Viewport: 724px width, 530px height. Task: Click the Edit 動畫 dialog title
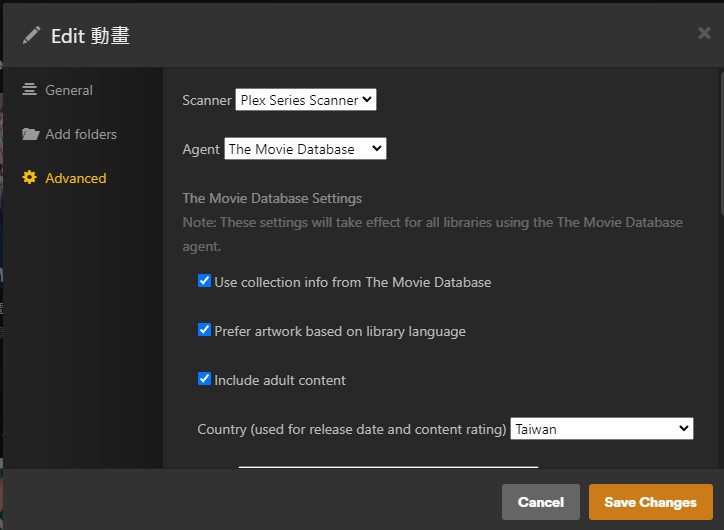click(90, 36)
